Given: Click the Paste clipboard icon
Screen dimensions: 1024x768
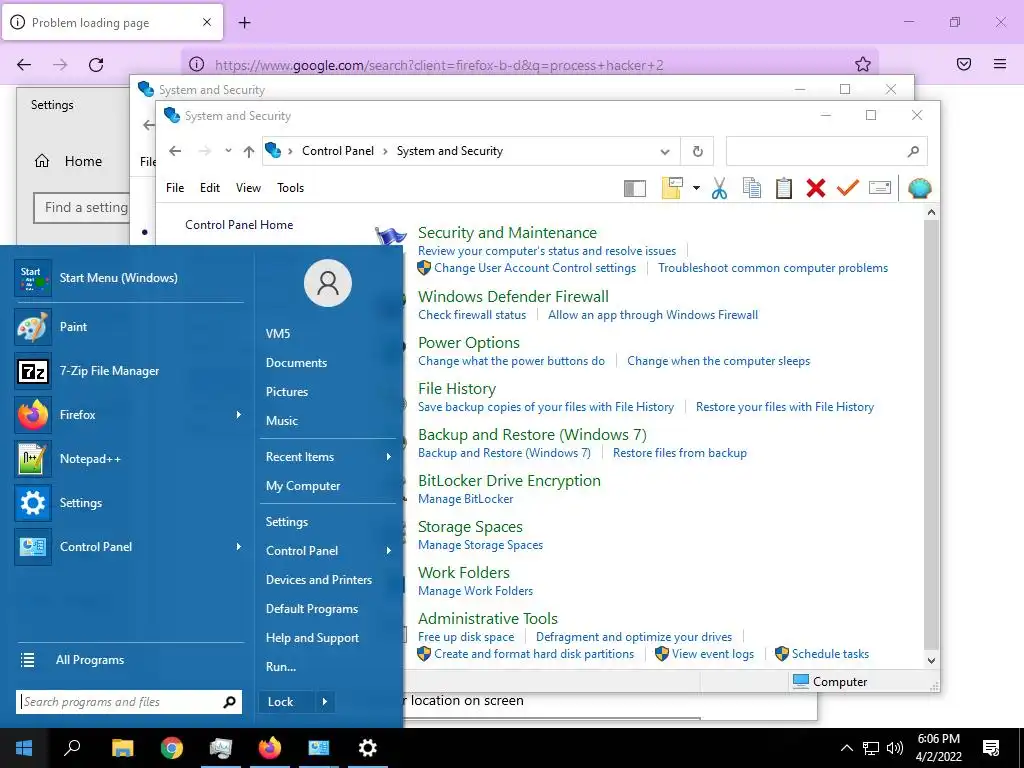Looking at the screenshot, I should pyautogui.click(x=784, y=188).
